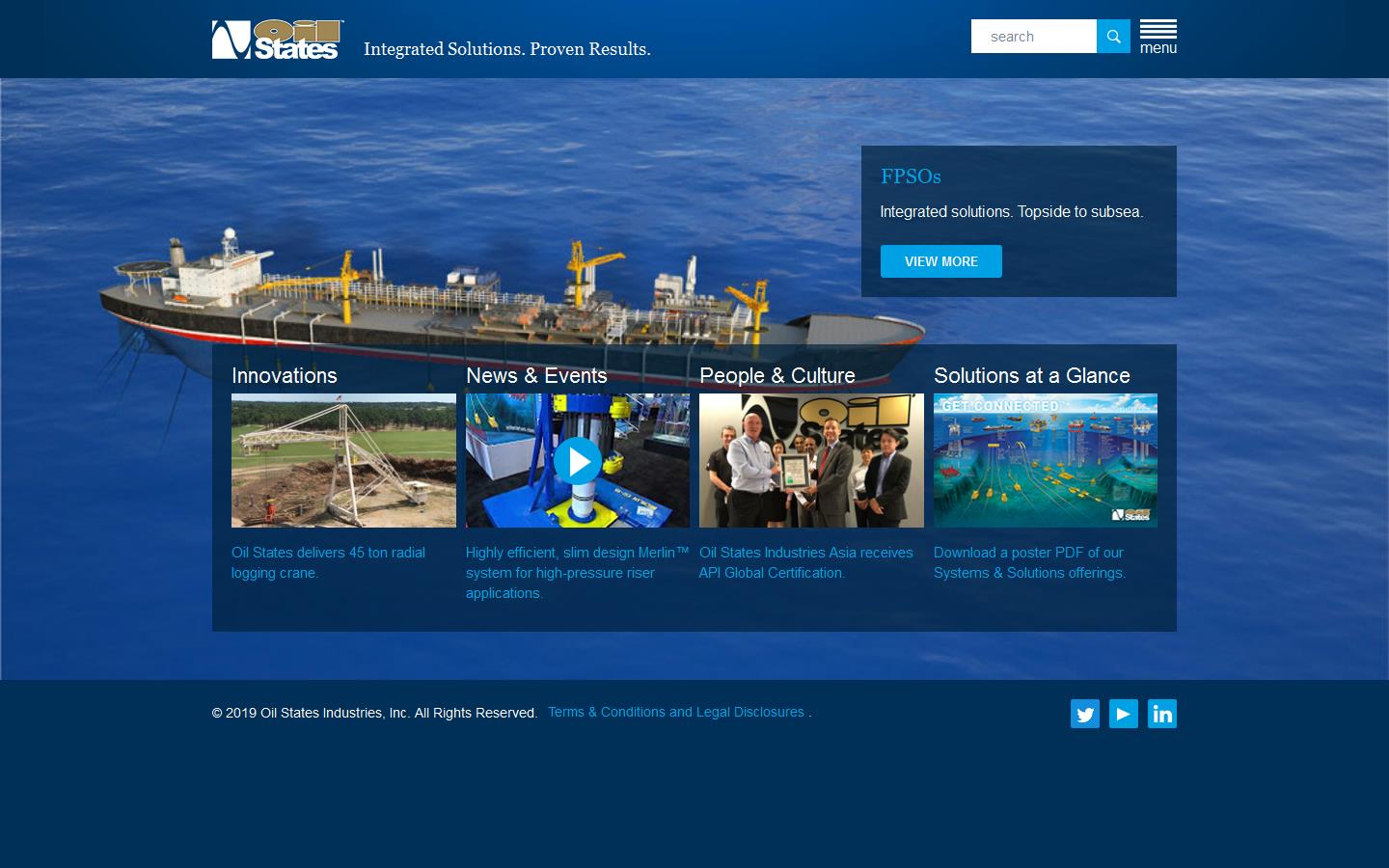Click the copyright 2019 Oil States text
The image size is (1389, 868).
(374, 713)
